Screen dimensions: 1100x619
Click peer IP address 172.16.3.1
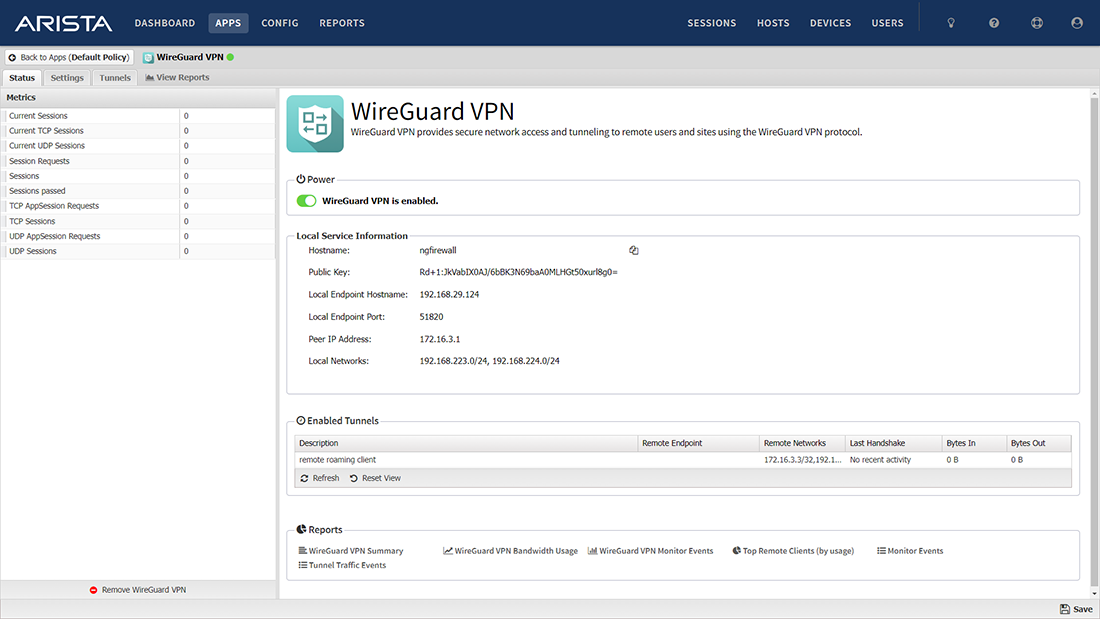coord(440,340)
